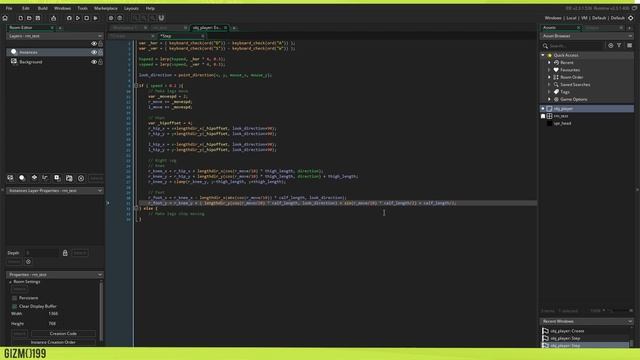Open the Tools menu
The height and width of the screenshot is (360, 640).
(x=82, y=8)
